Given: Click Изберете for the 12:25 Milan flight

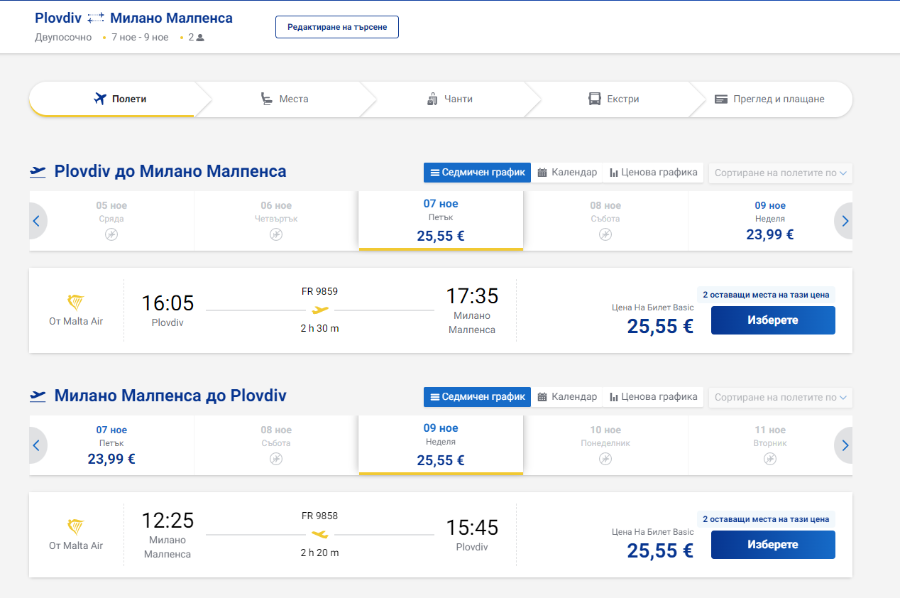Looking at the screenshot, I should tap(773, 545).
